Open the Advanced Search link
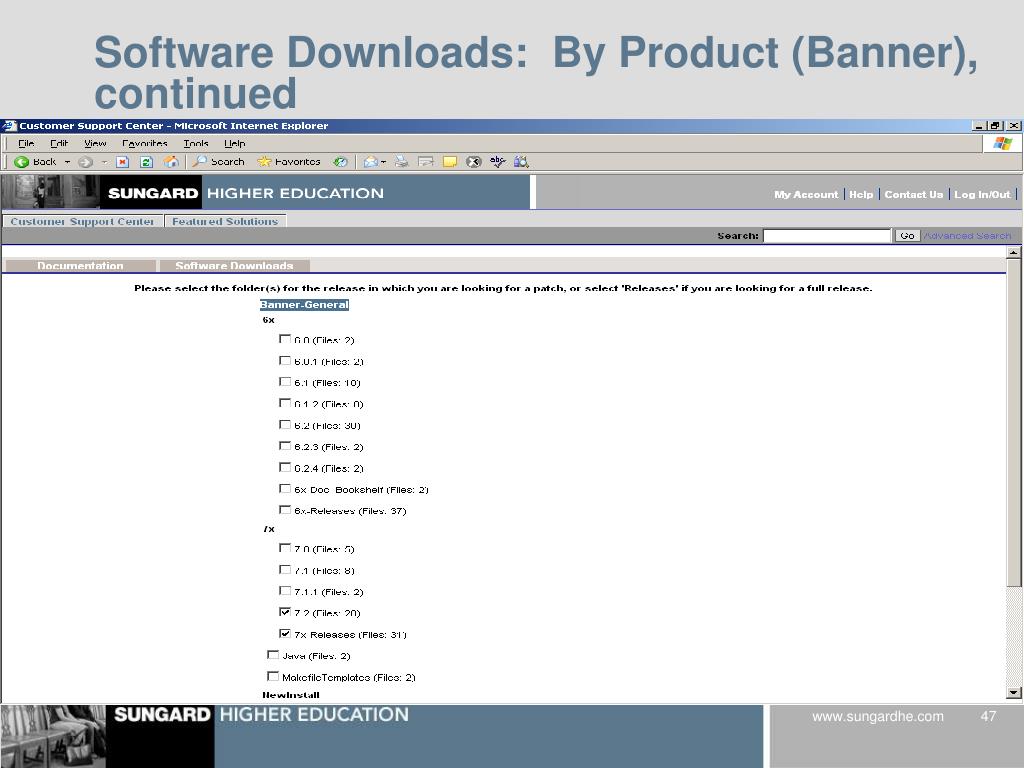The width and height of the screenshot is (1024, 768). pos(967,236)
